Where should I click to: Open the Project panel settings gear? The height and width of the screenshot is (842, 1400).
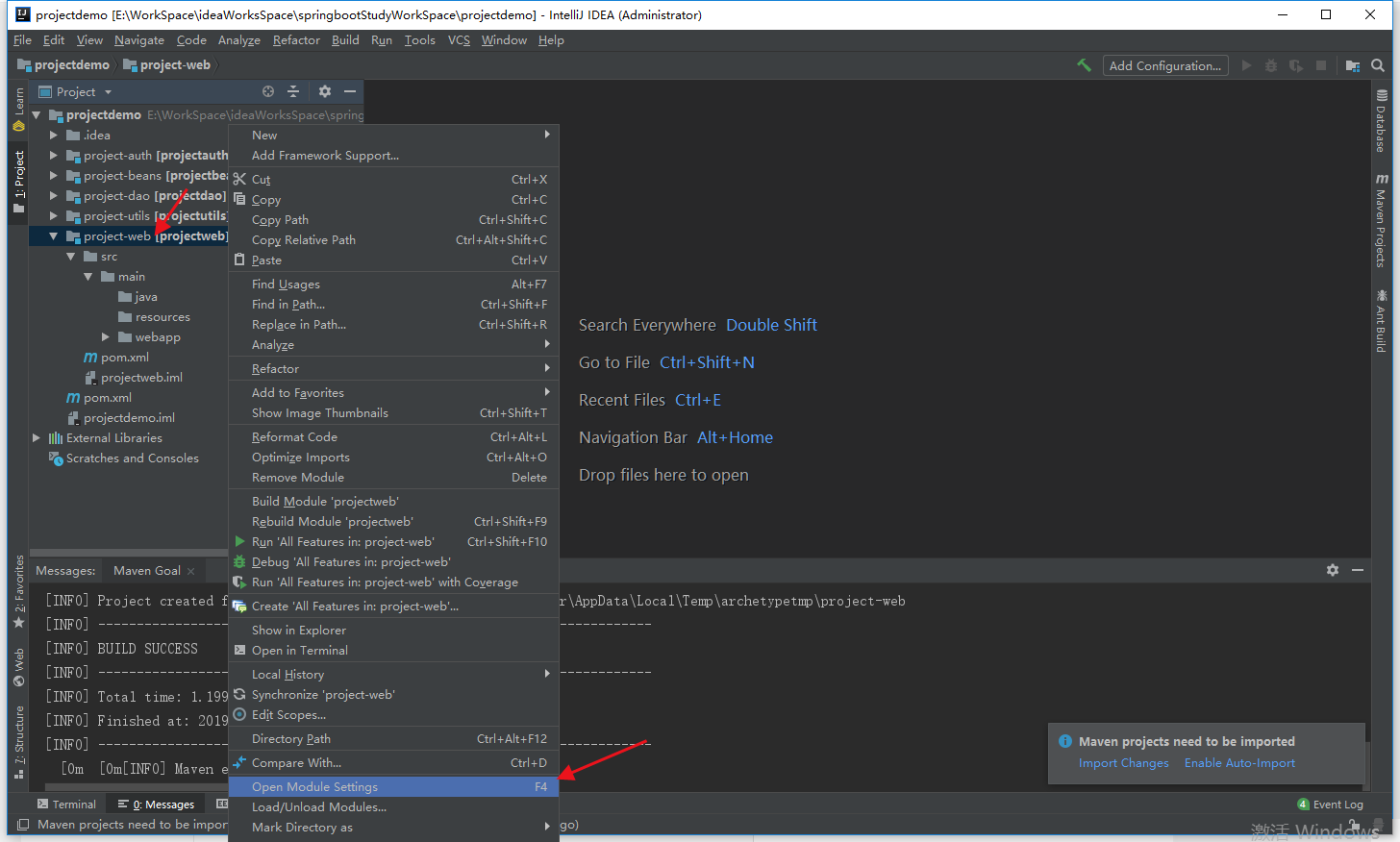point(325,91)
